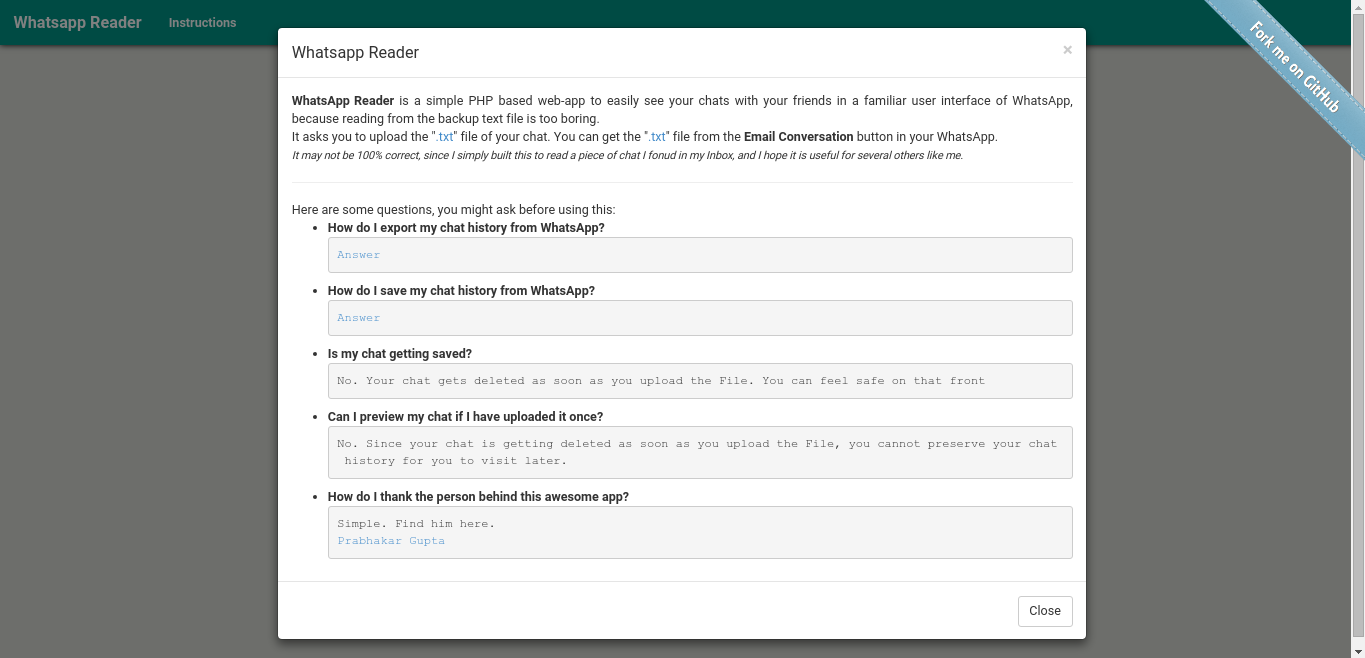Open Answer link under export chat history question
The width and height of the screenshot is (1365, 658).
point(358,255)
